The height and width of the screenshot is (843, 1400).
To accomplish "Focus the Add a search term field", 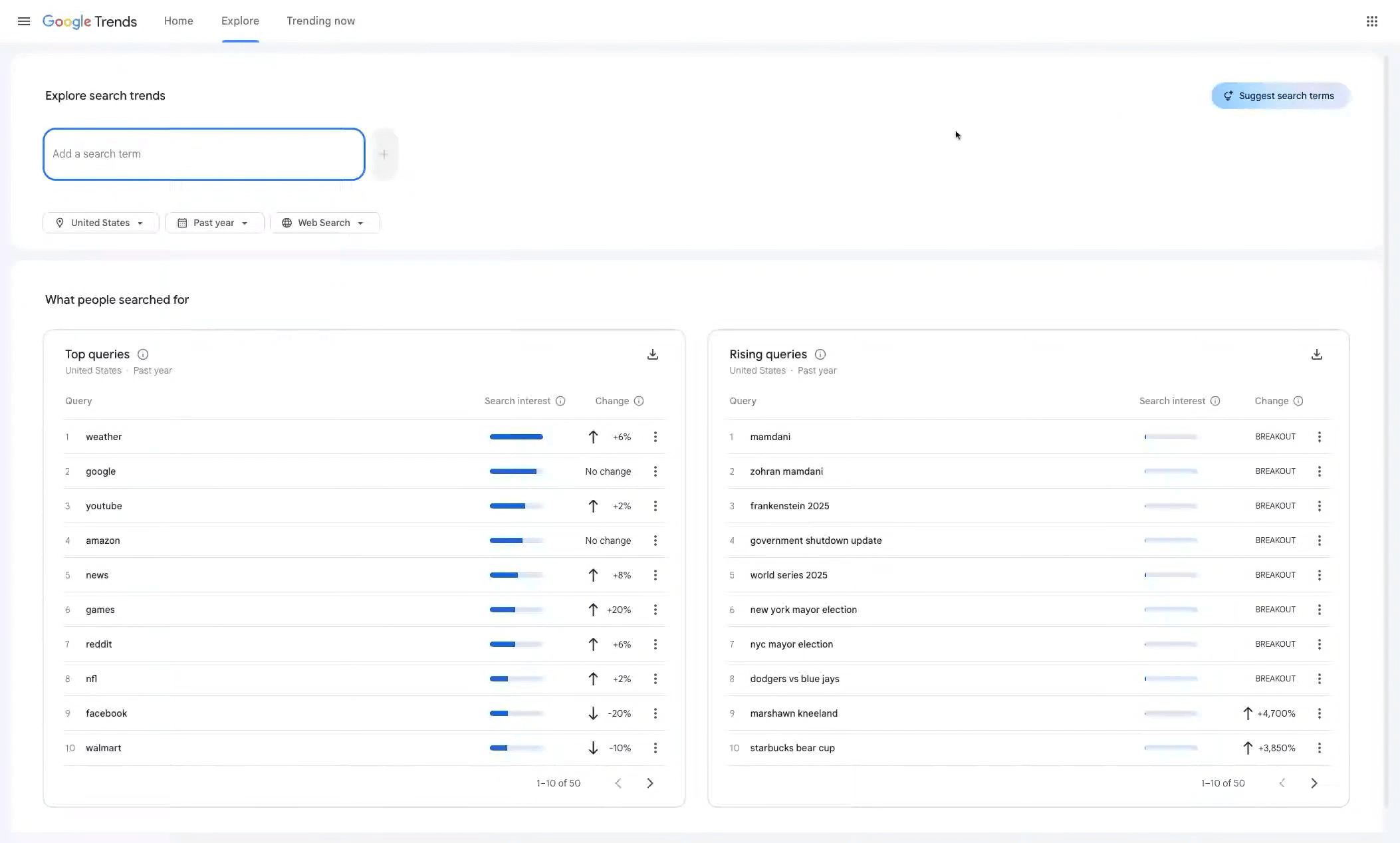I will (x=203, y=154).
